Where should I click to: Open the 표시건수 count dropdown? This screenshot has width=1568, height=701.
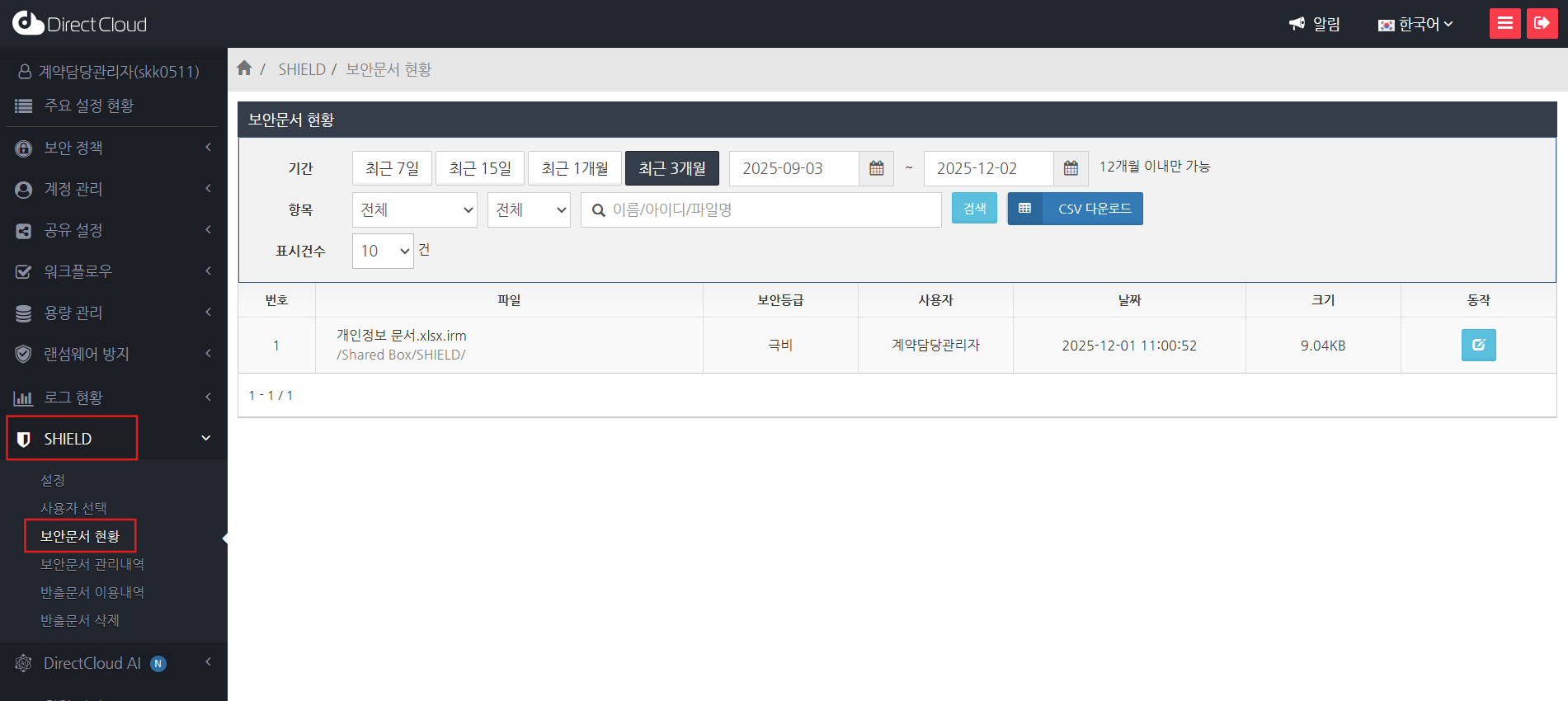point(383,251)
